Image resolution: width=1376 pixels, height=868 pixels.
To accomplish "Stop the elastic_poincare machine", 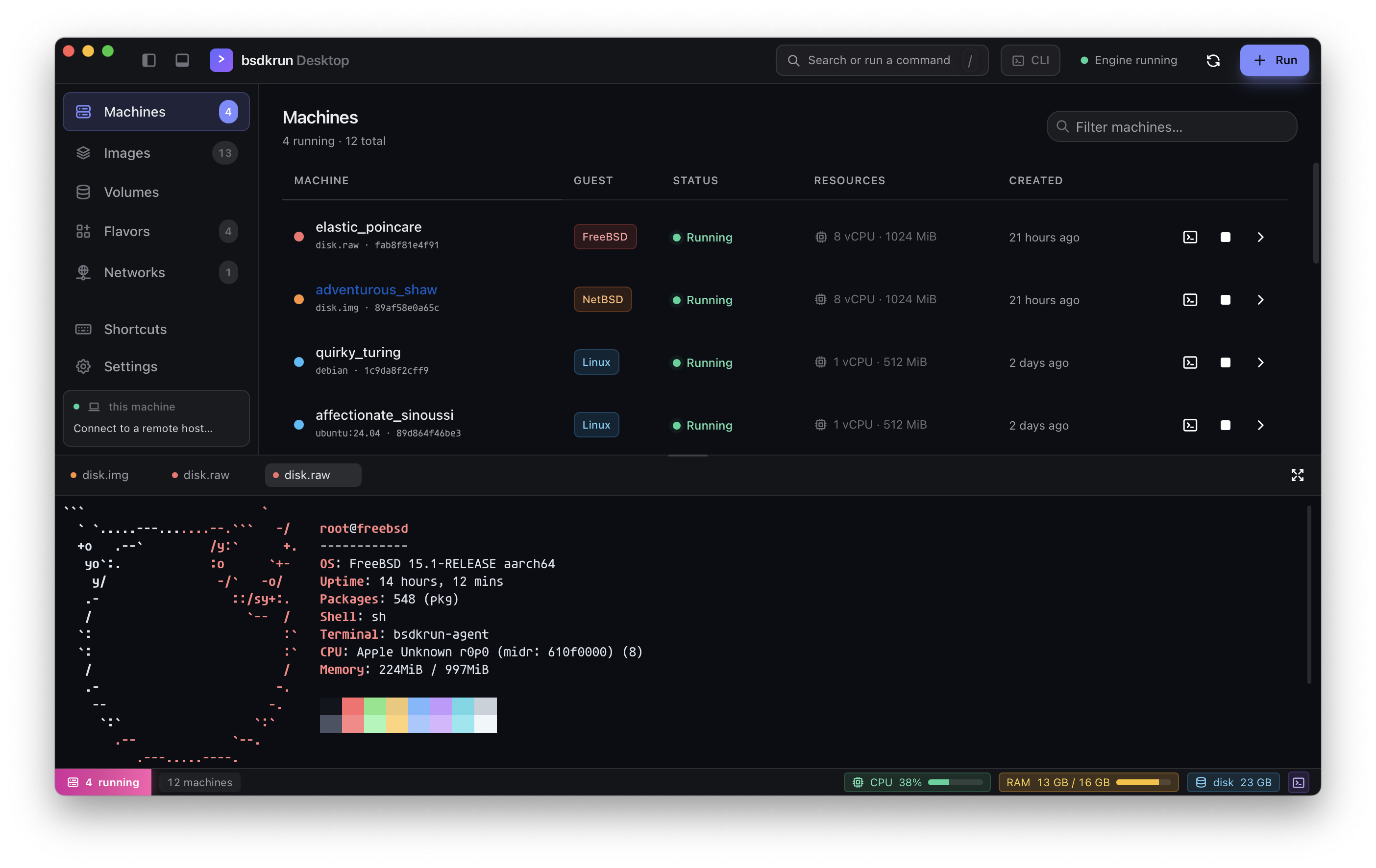I will [1225, 237].
